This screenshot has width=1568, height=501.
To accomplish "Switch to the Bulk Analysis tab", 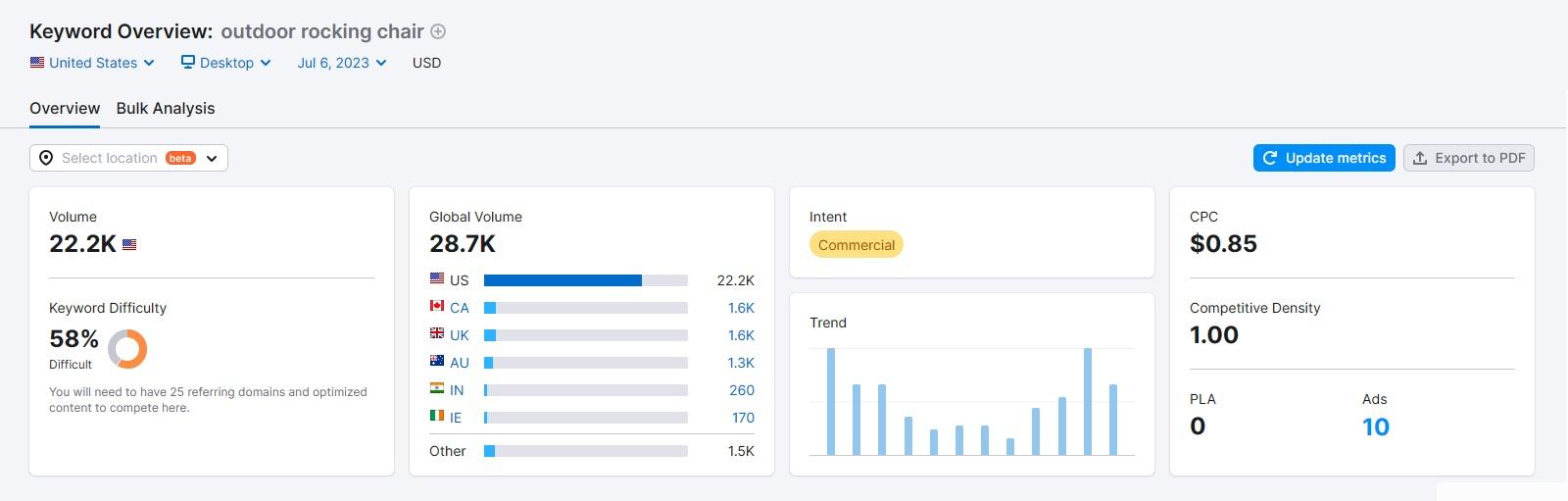I will tap(166, 108).
